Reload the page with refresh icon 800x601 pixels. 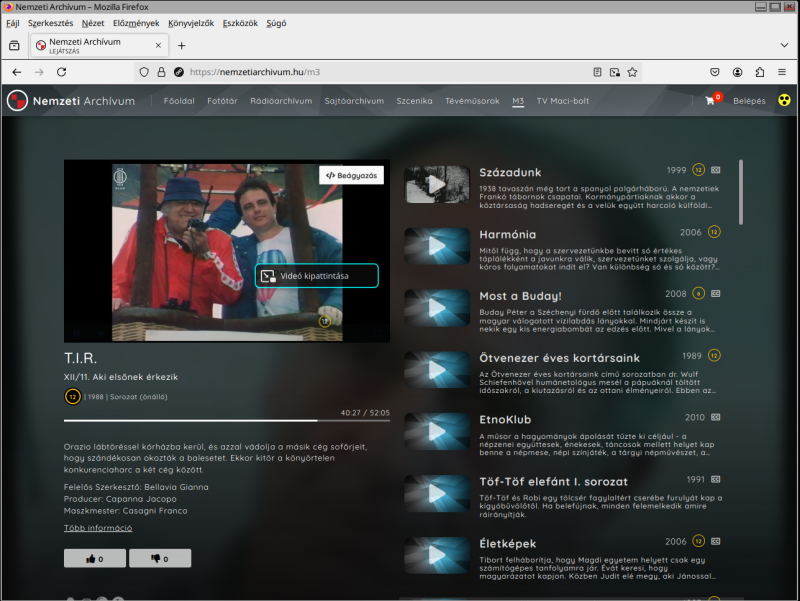click(62, 72)
